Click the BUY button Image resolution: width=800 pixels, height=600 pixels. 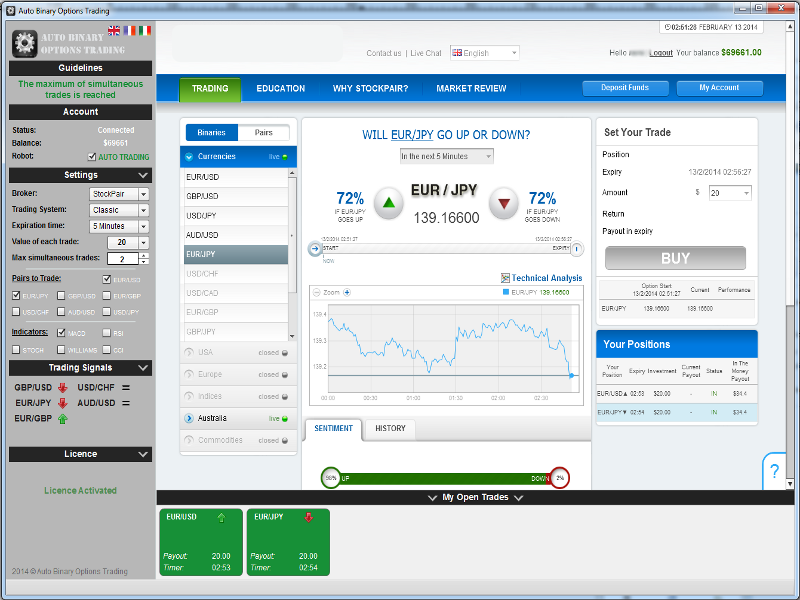tap(676, 258)
